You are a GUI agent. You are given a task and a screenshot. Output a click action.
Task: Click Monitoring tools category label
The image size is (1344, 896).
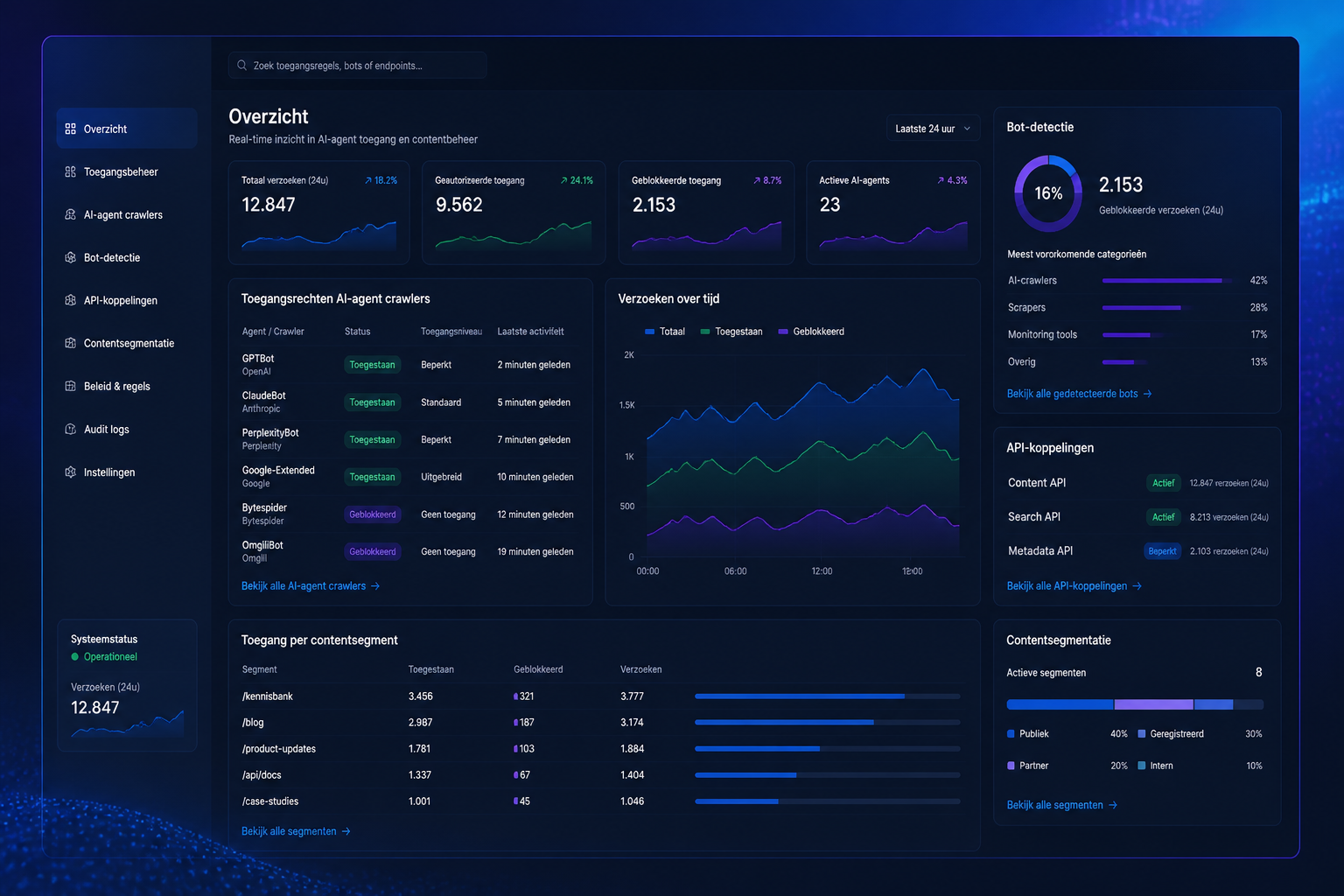click(1042, 335)
